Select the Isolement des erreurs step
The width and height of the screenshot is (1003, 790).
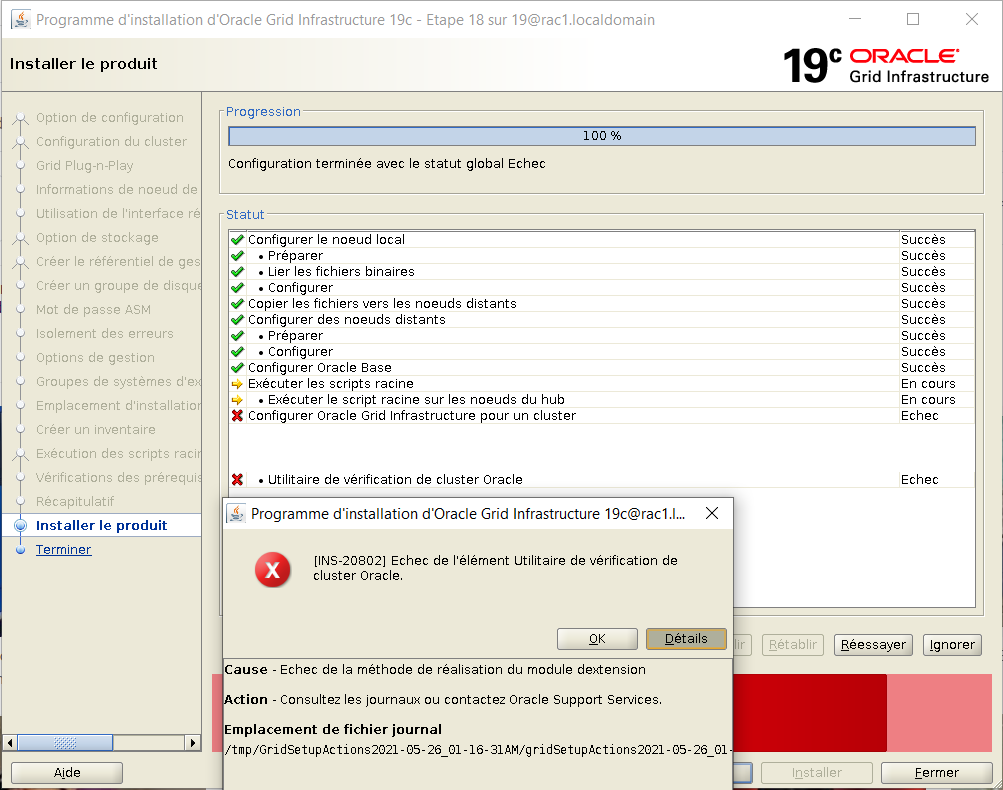pyautogui.click(x=105, y=334)
